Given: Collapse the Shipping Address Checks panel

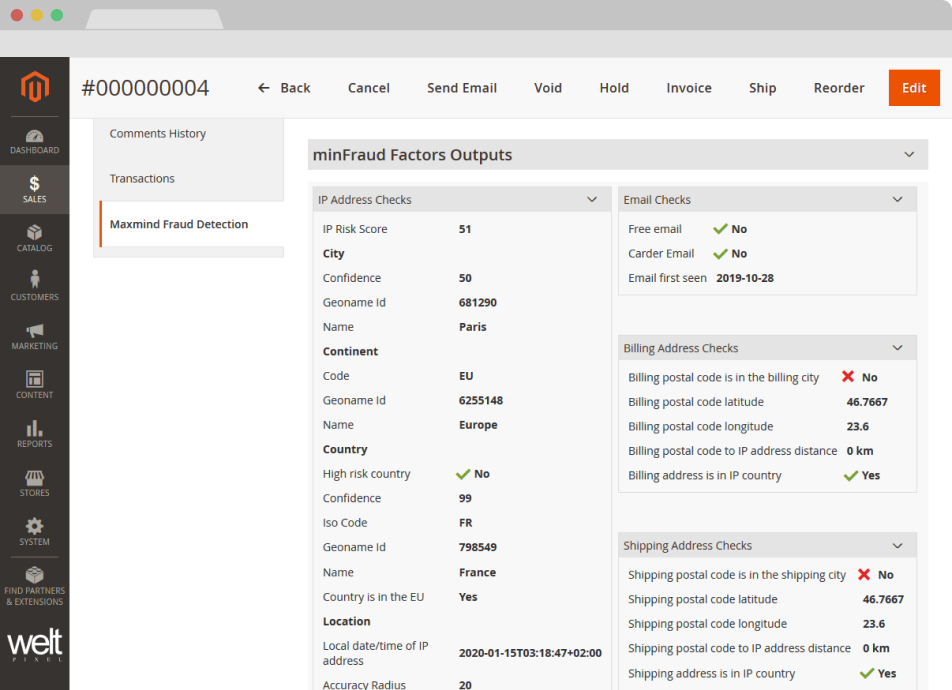Looking at the screenshot, I should 897,546.
